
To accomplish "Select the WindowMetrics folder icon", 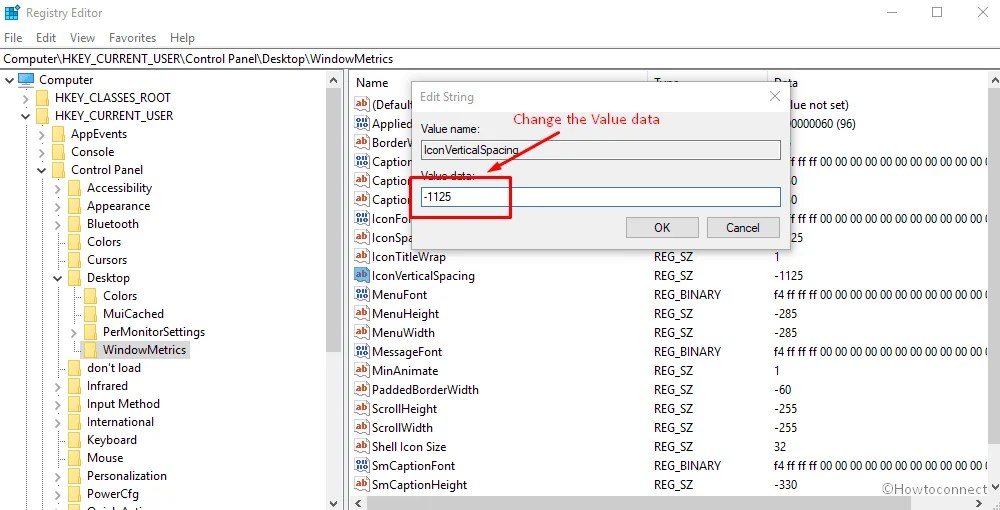I will pos(91,350).
